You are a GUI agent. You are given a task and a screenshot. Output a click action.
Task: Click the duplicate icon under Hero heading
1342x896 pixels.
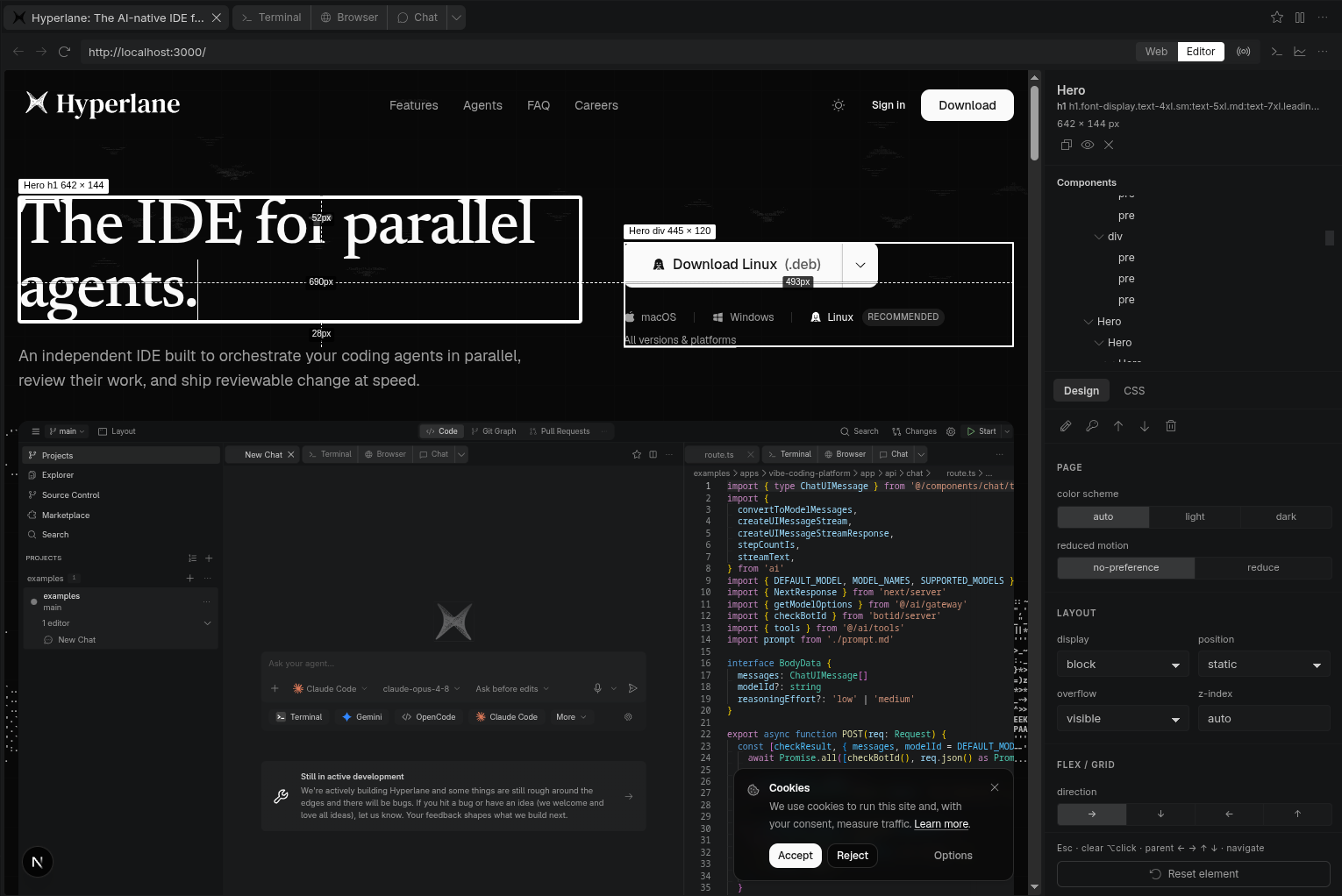[x=1066, y=145]
